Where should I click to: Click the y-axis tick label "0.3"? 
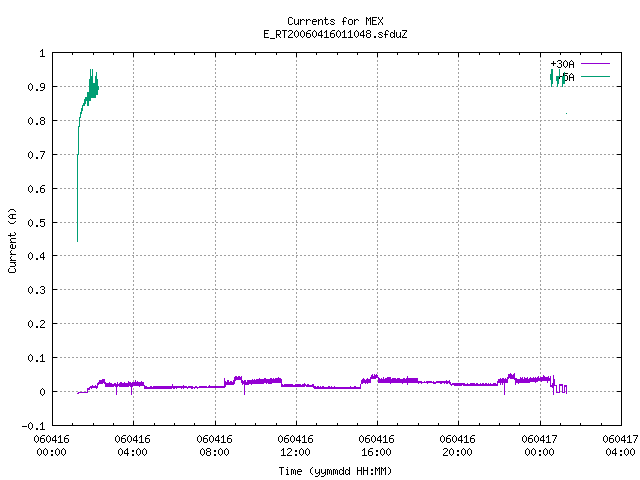pos(36,290)
